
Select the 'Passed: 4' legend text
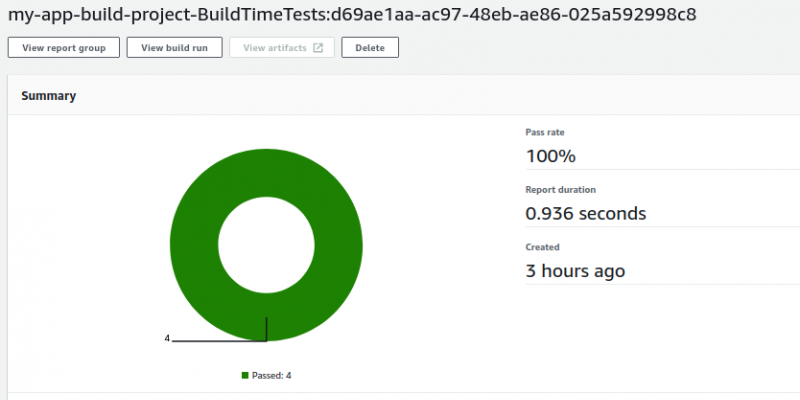tap(271, 376)
